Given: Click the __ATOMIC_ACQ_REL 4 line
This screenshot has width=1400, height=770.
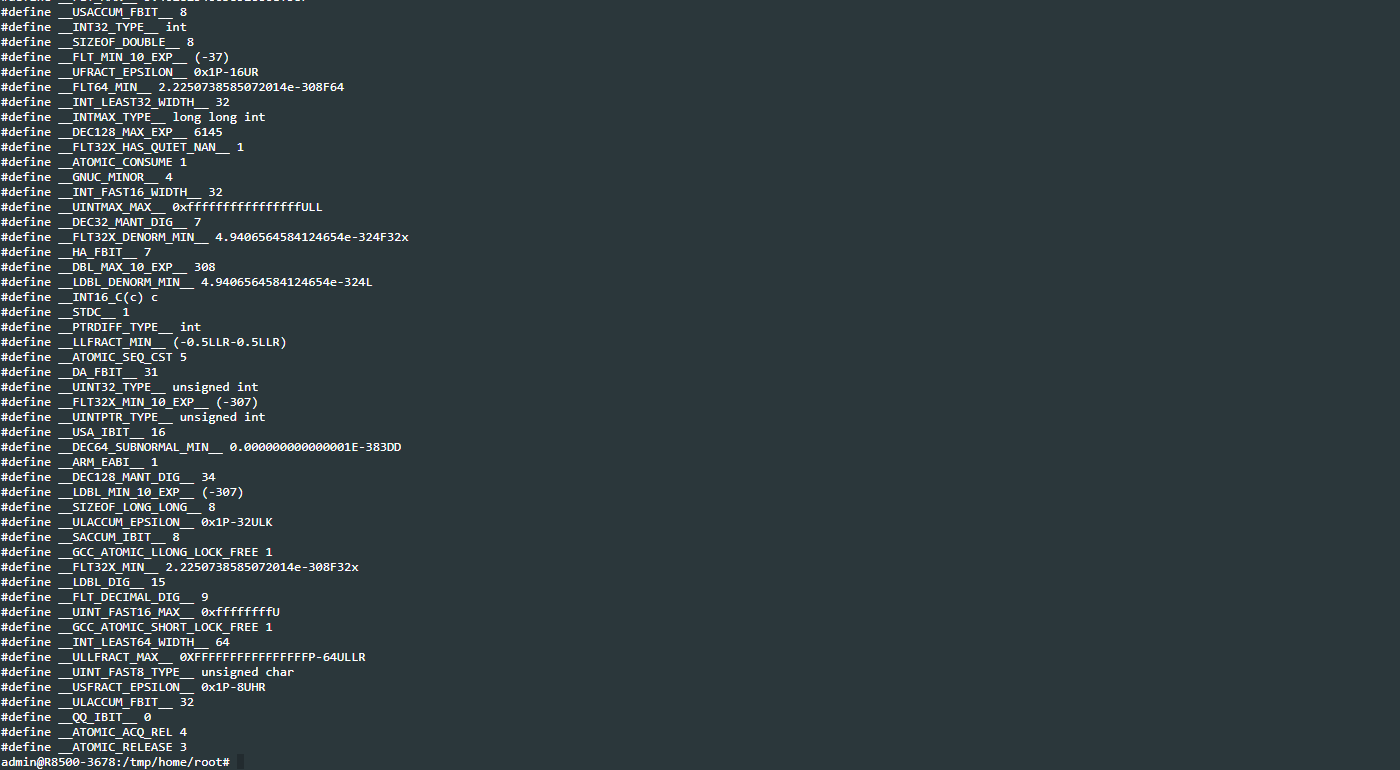Looking at the screenshot, I should click(94, 732).
